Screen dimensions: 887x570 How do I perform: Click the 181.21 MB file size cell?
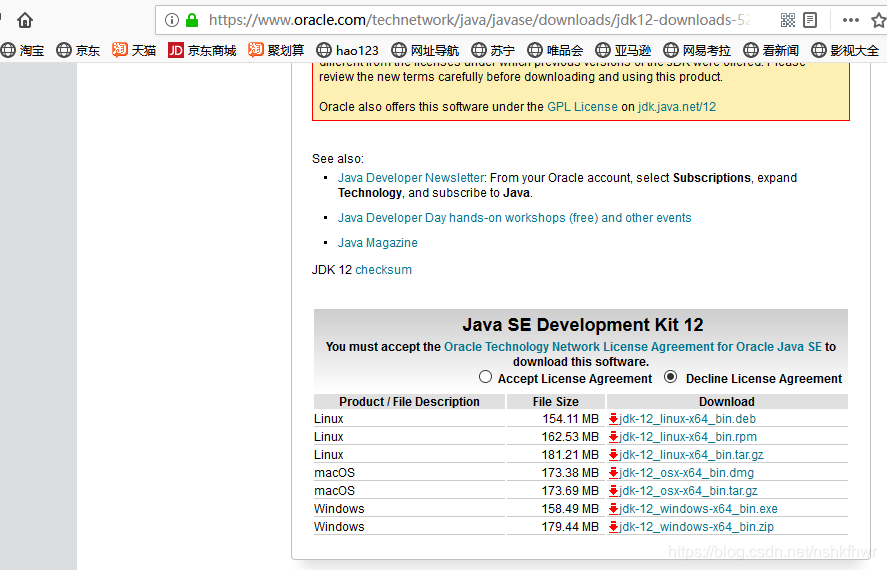click(570, 455)
